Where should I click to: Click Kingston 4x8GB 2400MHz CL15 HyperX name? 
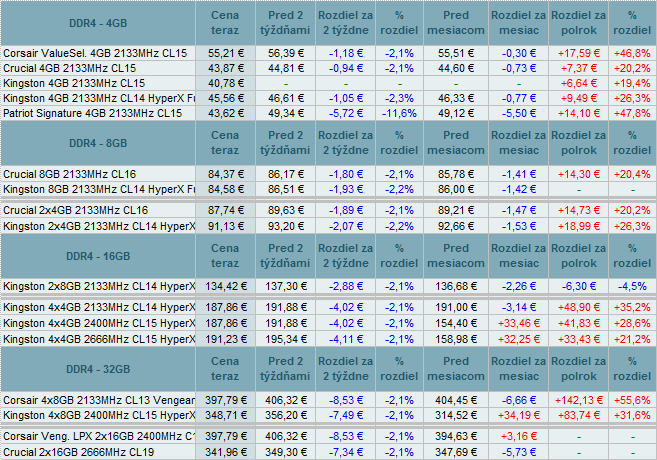pos(99,416)
